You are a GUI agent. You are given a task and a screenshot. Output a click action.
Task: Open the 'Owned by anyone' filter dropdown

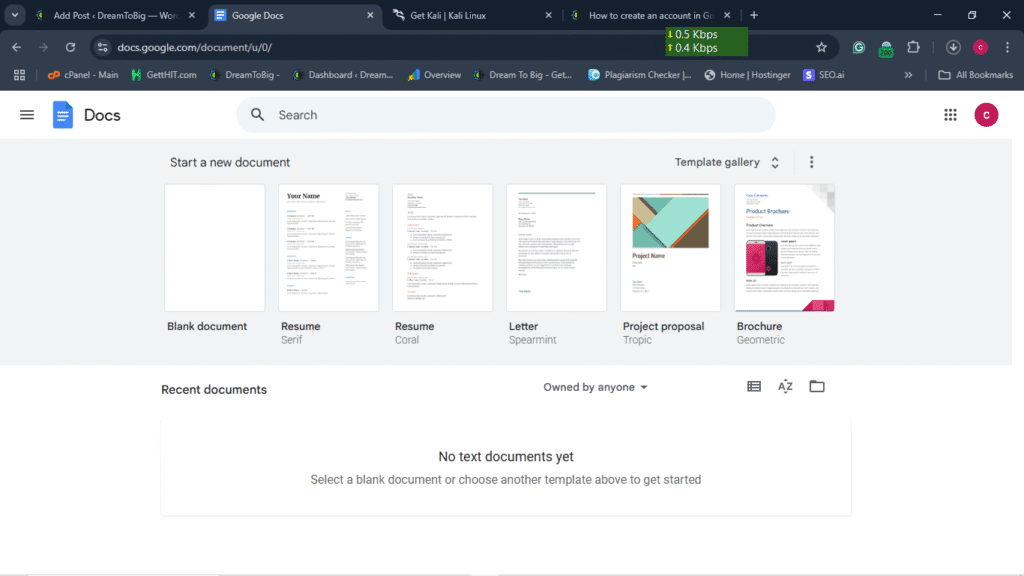[x=596, y=387]
